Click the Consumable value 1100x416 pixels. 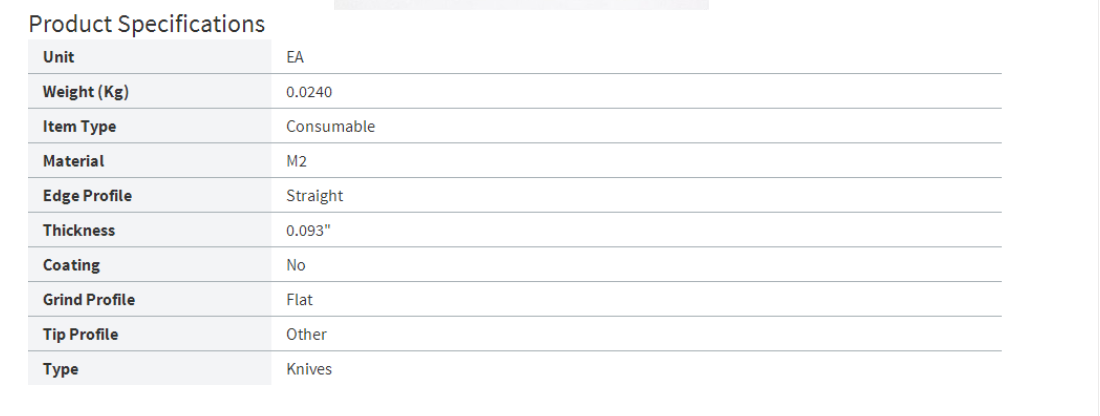click(x=330, y=127)
